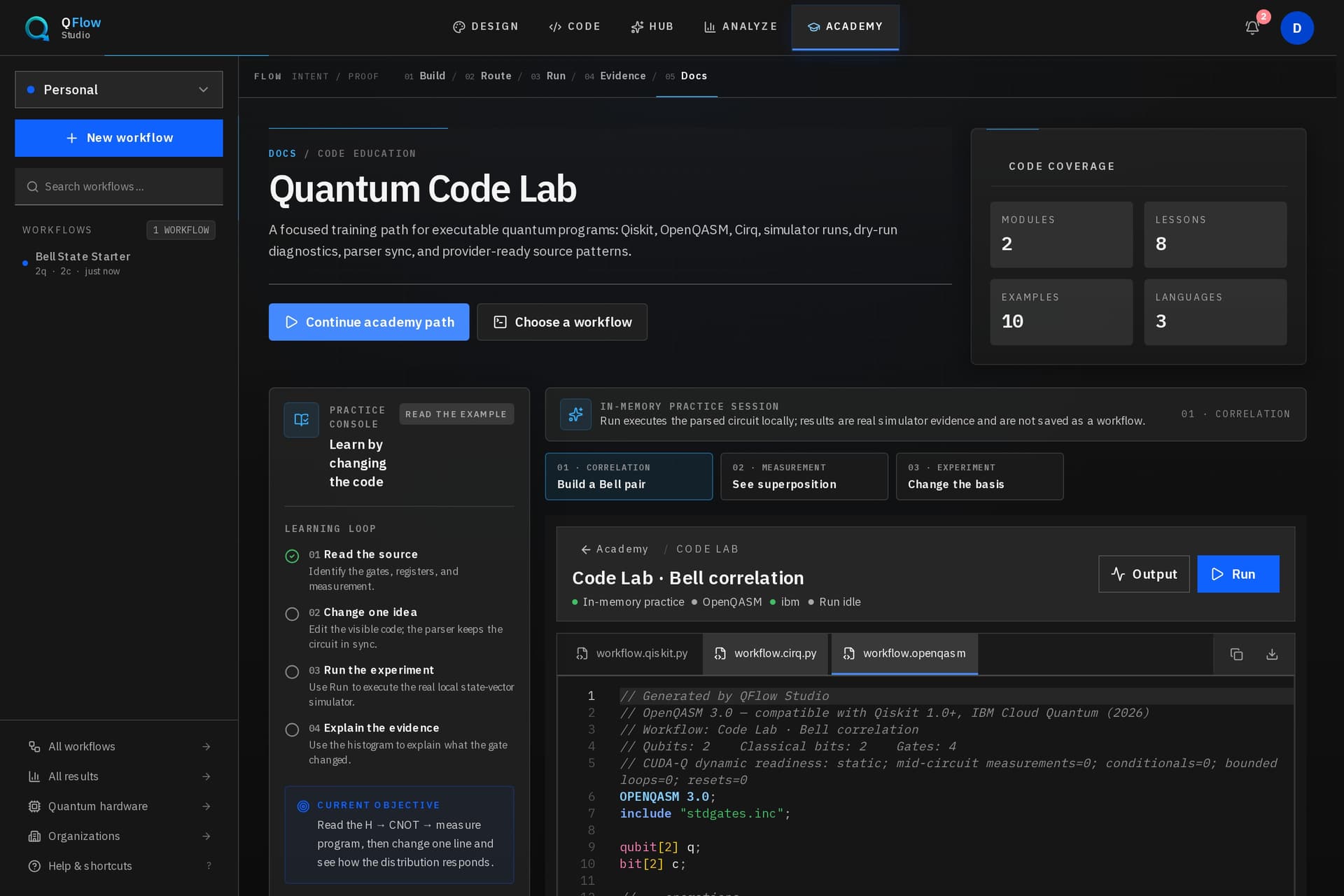
Task: Click the QFlow Studio logo icon
Action: 37,28
